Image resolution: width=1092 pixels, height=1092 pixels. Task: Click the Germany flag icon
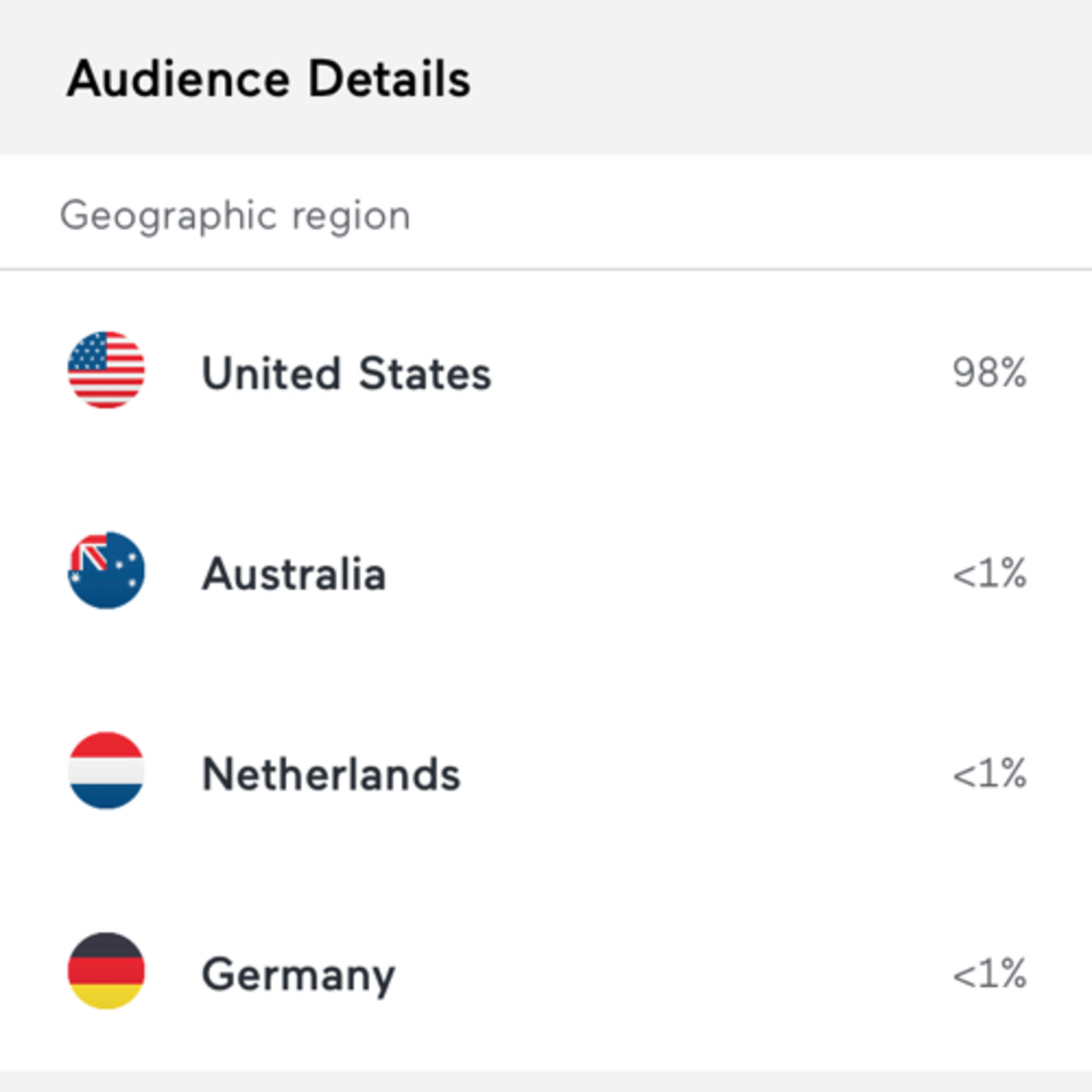click(x=106, y=970)
